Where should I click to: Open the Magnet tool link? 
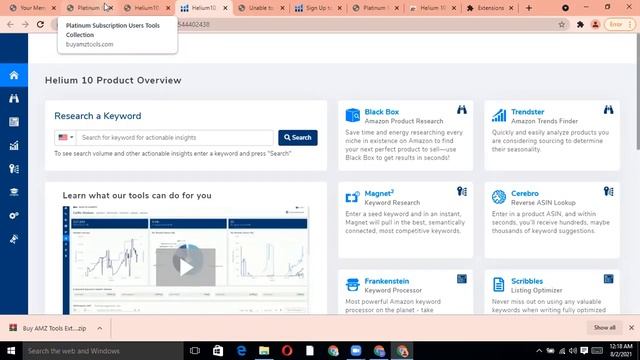pyautogui.click(x=379, y=193)
